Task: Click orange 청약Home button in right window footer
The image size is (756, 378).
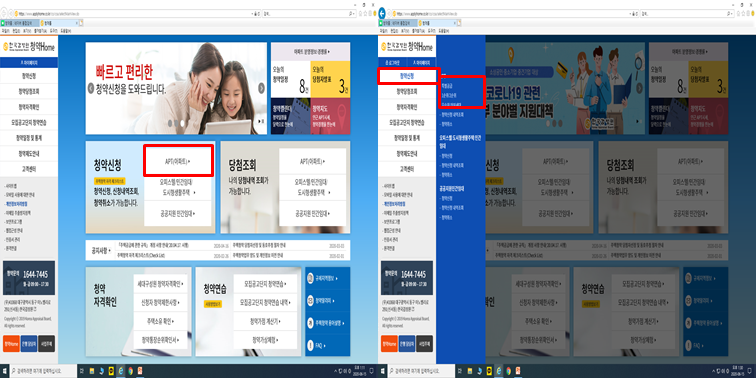Action: (389, 343)
